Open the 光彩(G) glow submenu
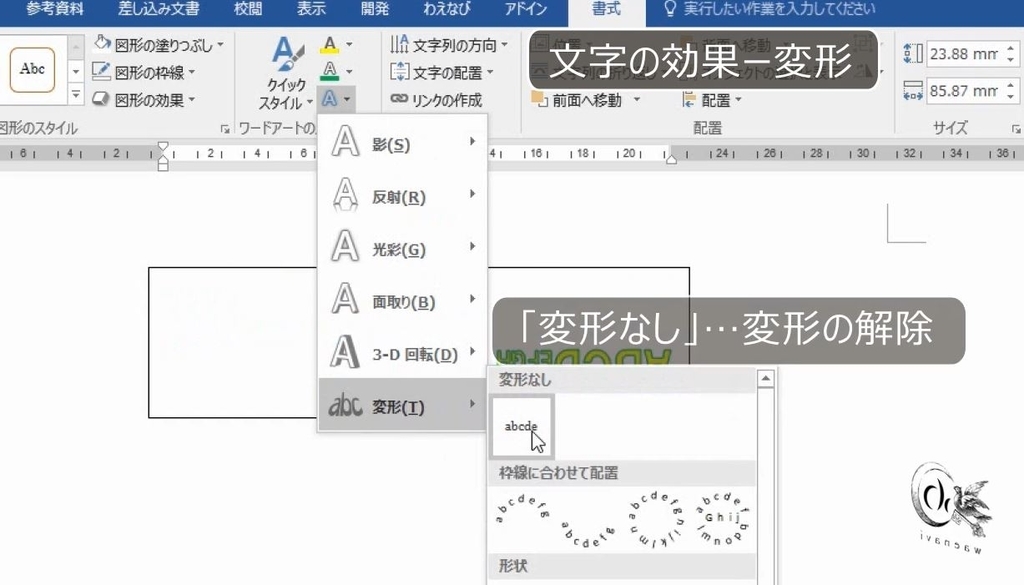This screenshot has width=1024, height=585. [402, 247]
